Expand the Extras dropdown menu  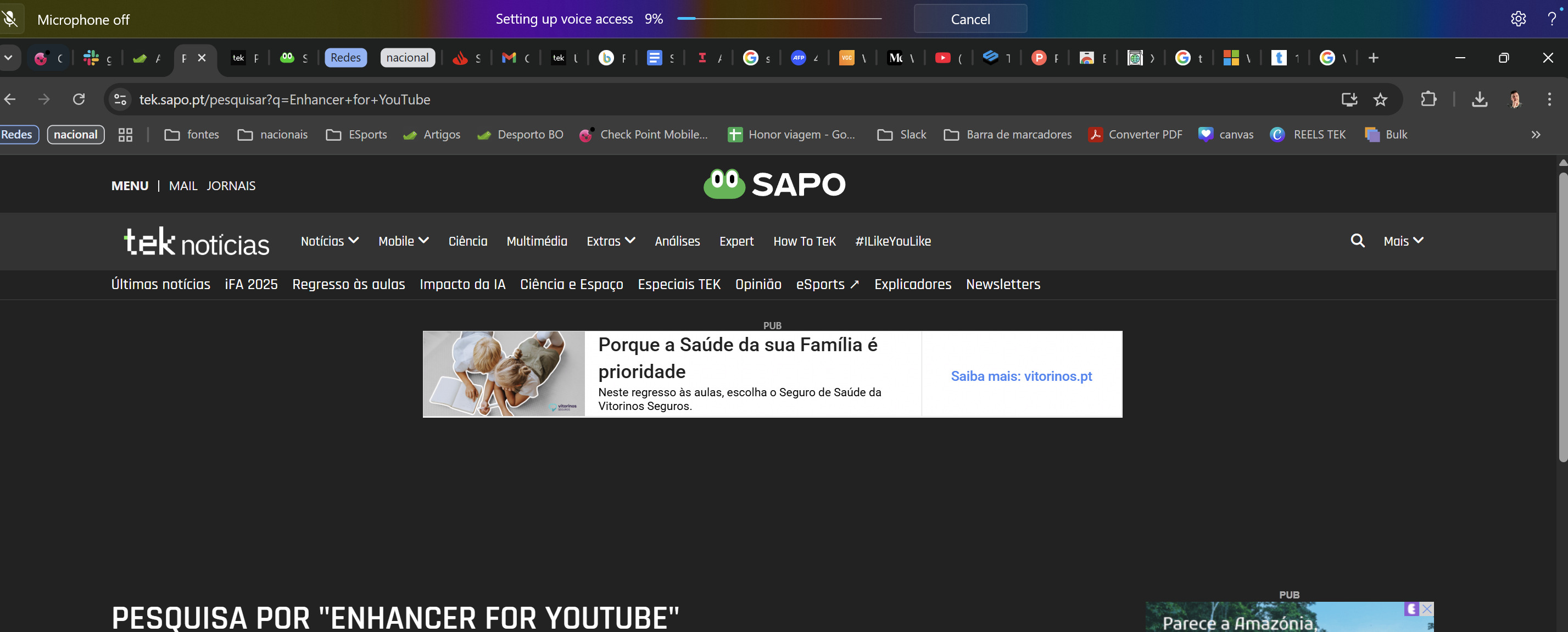[611, 241]
